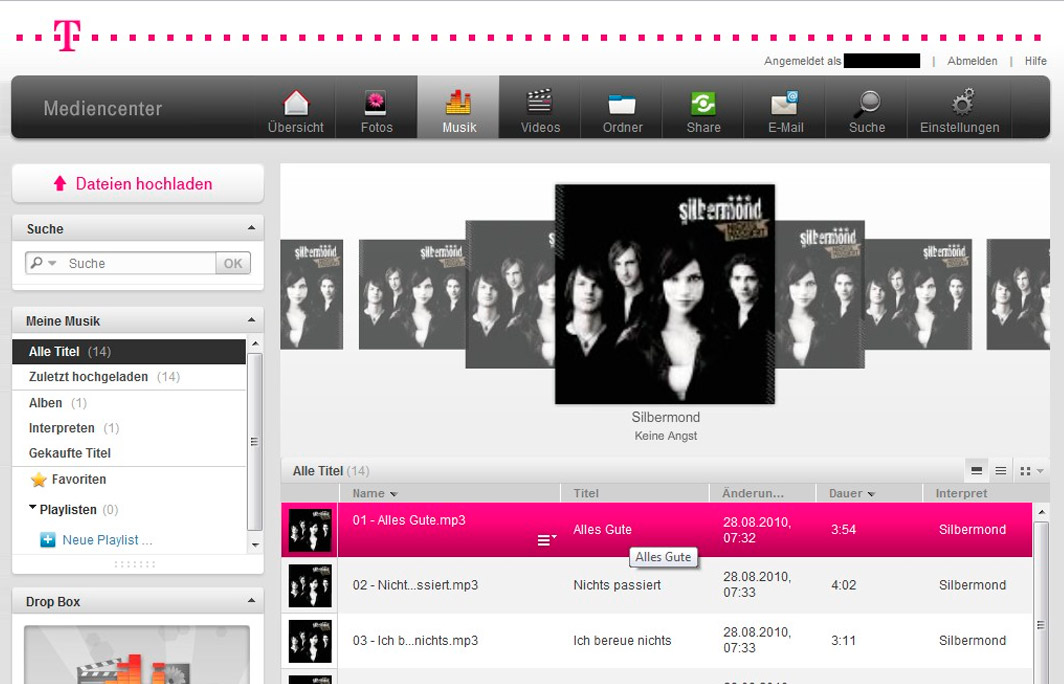Collapse the Playlisten tree
This screenshot has height=684, width=1064.
[x=33, y=508]
